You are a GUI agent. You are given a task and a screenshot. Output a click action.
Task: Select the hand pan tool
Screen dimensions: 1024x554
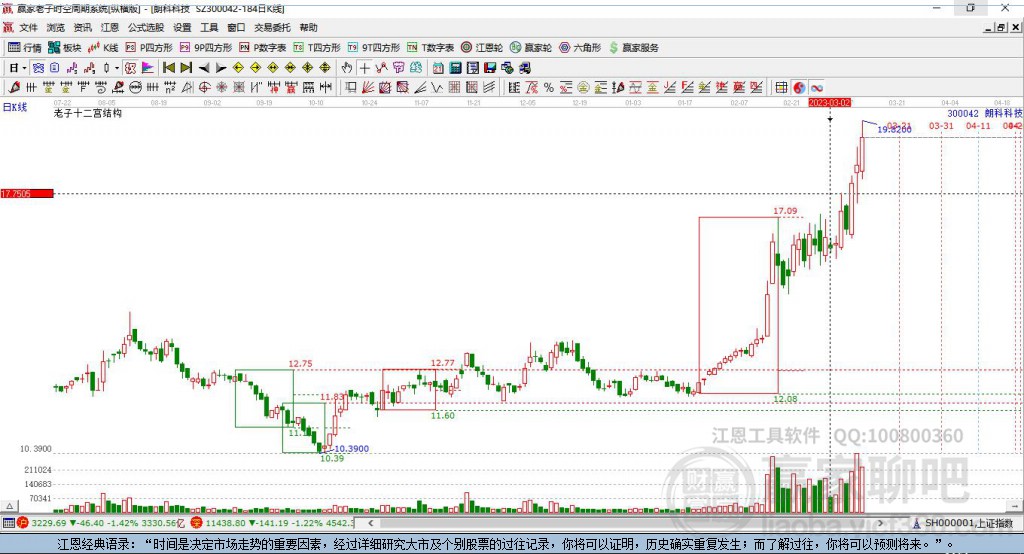pyautogui.click(x=346, y=68)
